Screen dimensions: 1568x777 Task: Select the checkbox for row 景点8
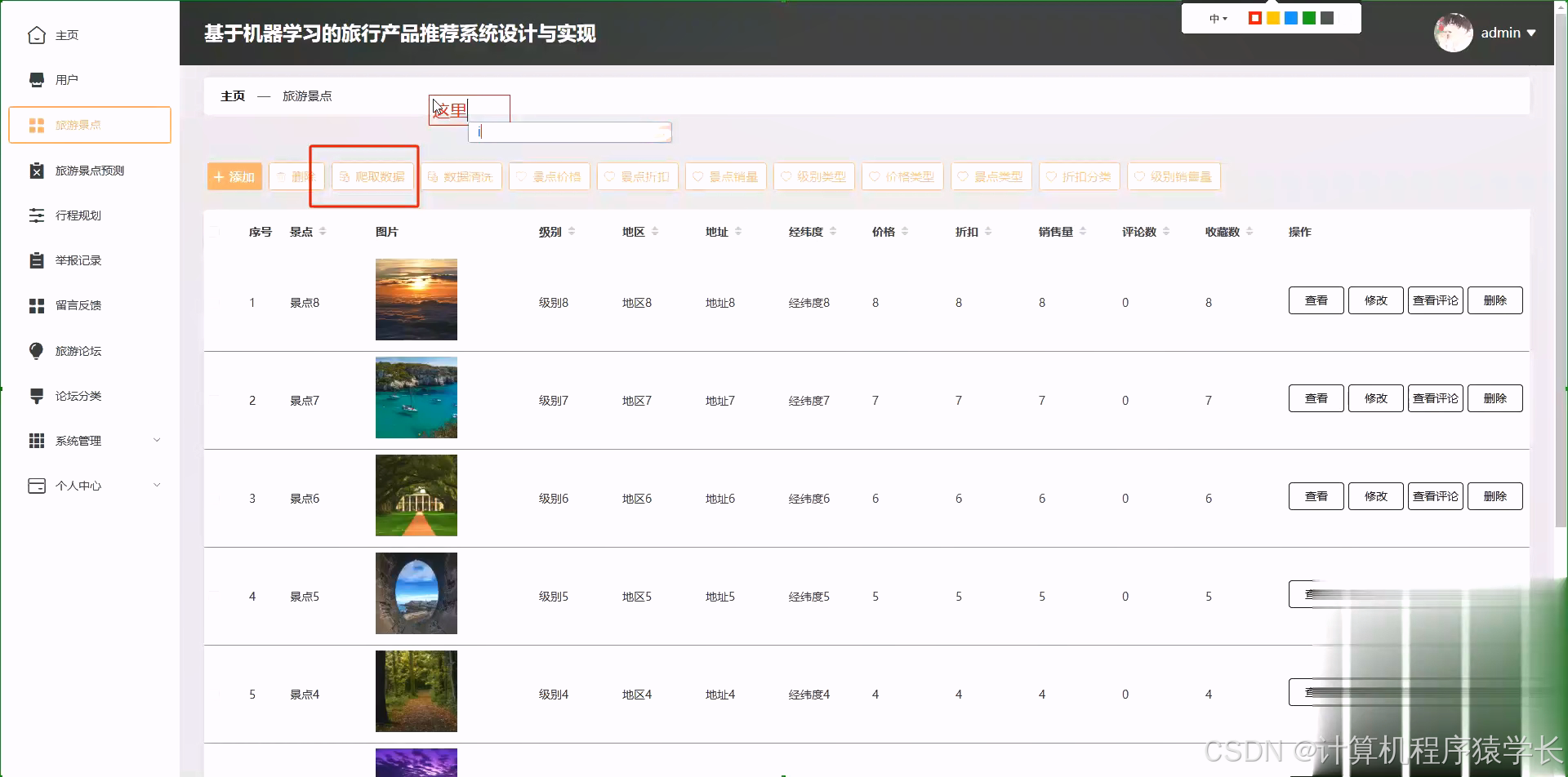point(215,301)
